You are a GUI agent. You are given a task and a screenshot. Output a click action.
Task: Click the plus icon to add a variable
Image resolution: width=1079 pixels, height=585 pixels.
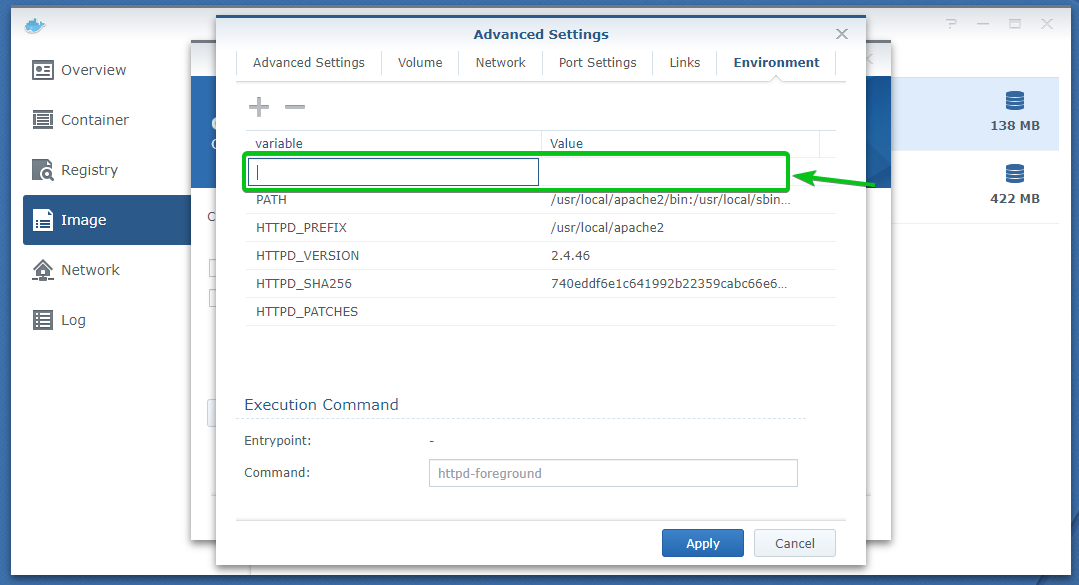(x=259, y=107)
